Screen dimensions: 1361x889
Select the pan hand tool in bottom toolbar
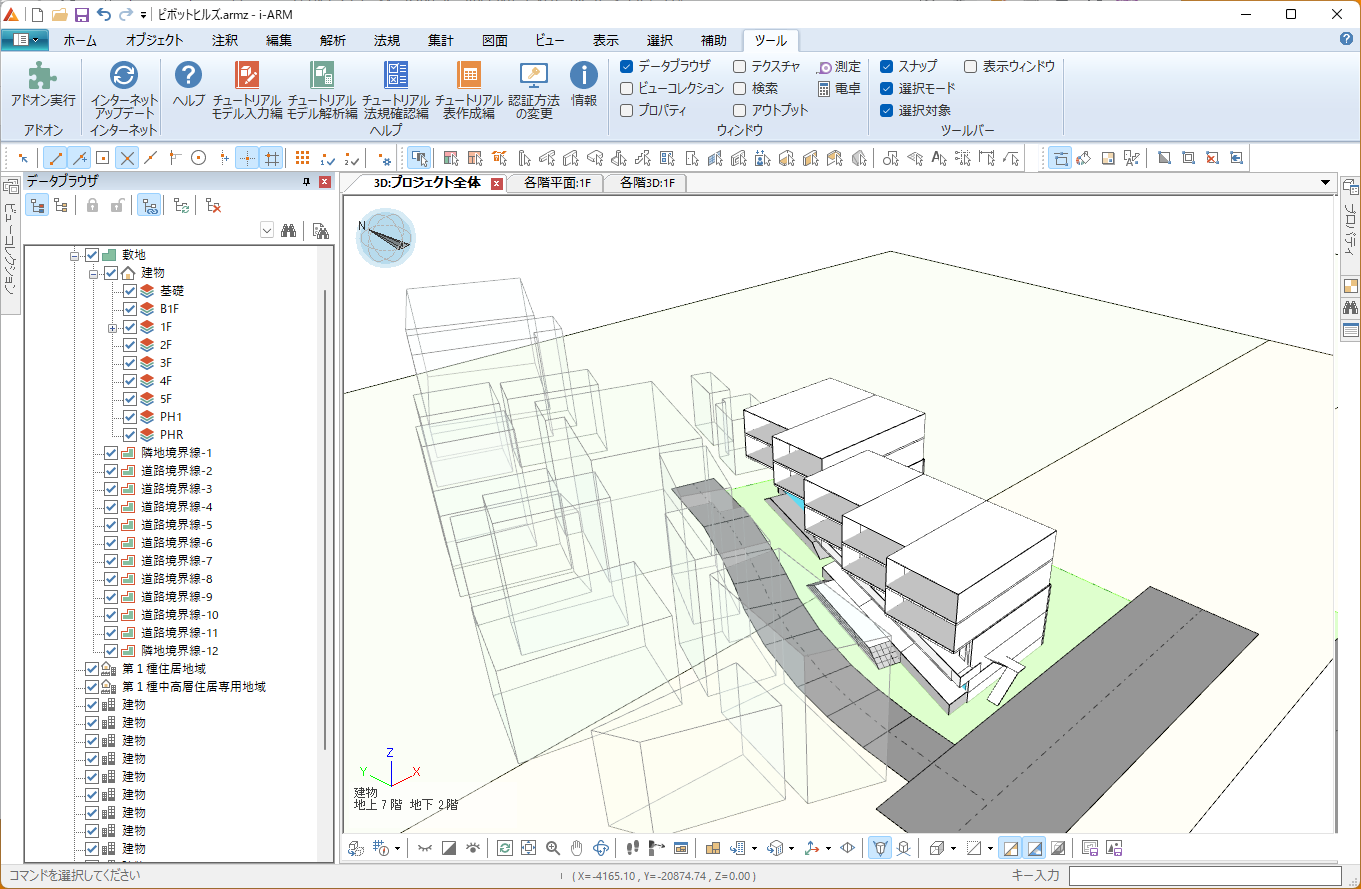click(577, 848)
